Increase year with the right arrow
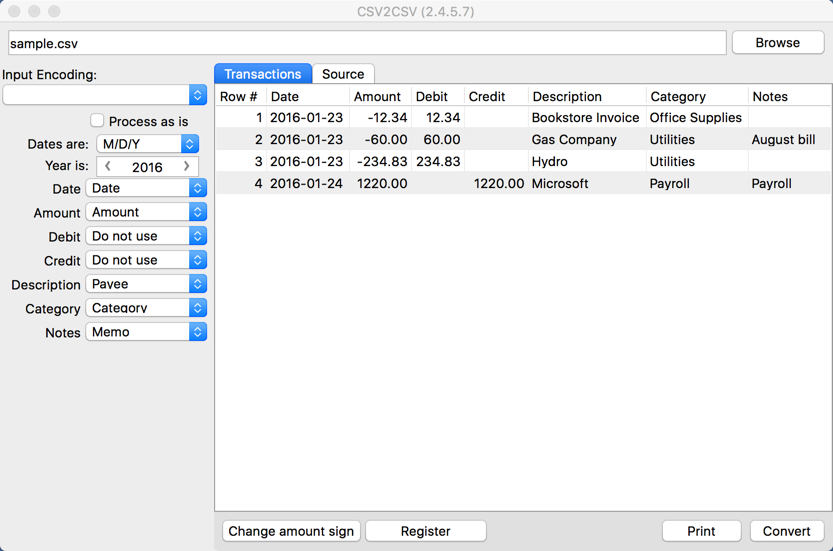Viewport: 833px width, 551px height. click(x=186, y=167)
